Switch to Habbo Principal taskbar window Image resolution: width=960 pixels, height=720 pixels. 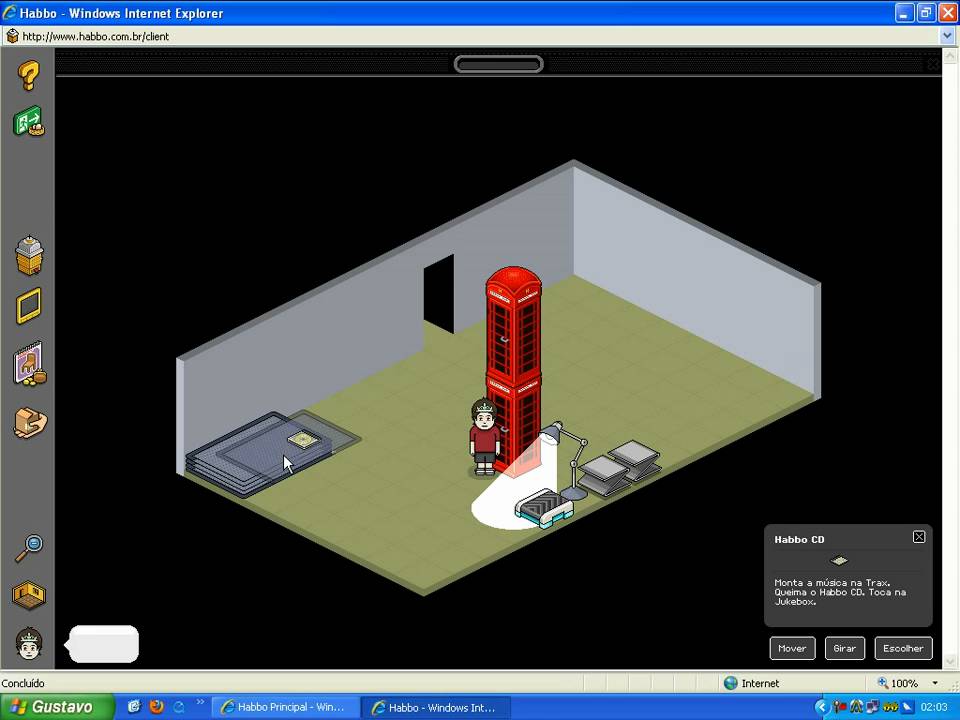283,707
